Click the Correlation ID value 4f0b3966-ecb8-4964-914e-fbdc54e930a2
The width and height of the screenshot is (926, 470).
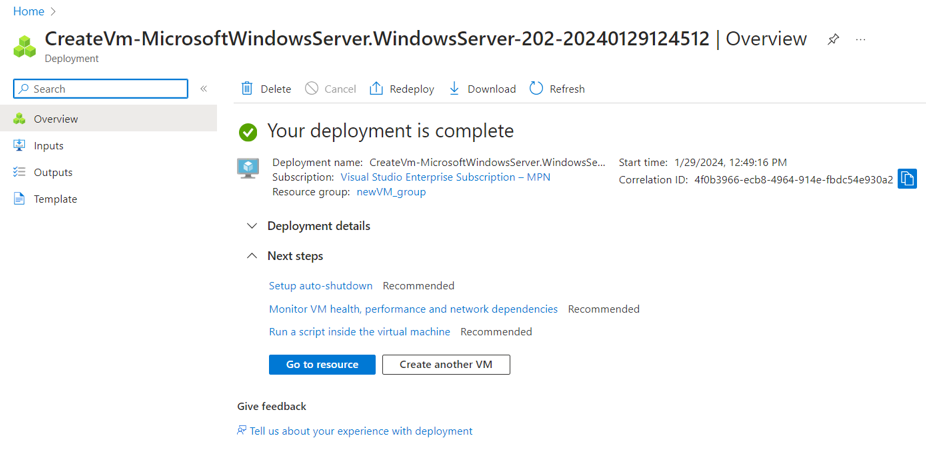pos(794,180)
